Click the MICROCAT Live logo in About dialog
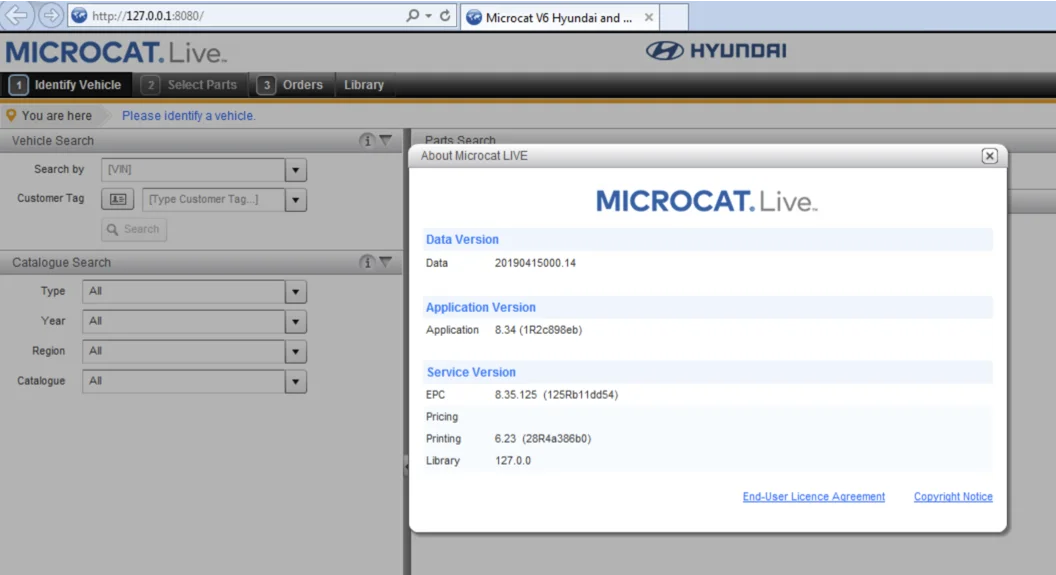The image size is (1056, 575). pos(706,201)
